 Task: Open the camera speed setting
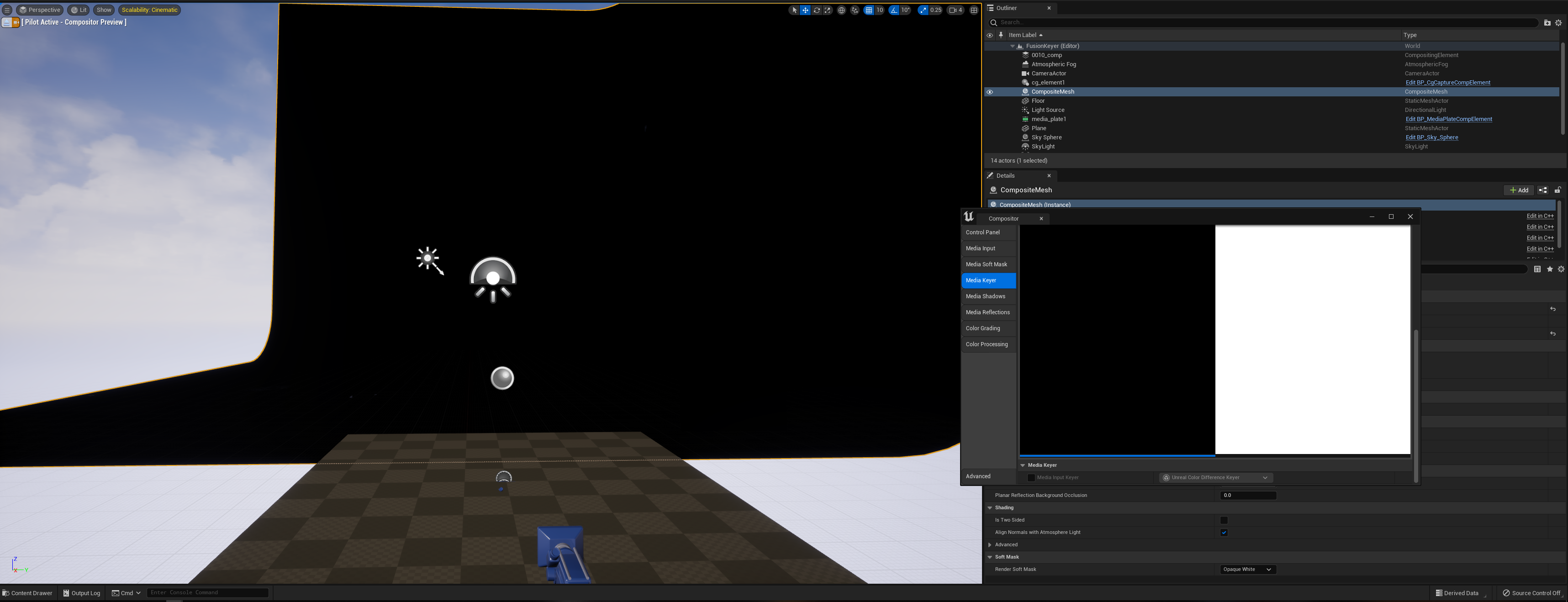point(956,10)
